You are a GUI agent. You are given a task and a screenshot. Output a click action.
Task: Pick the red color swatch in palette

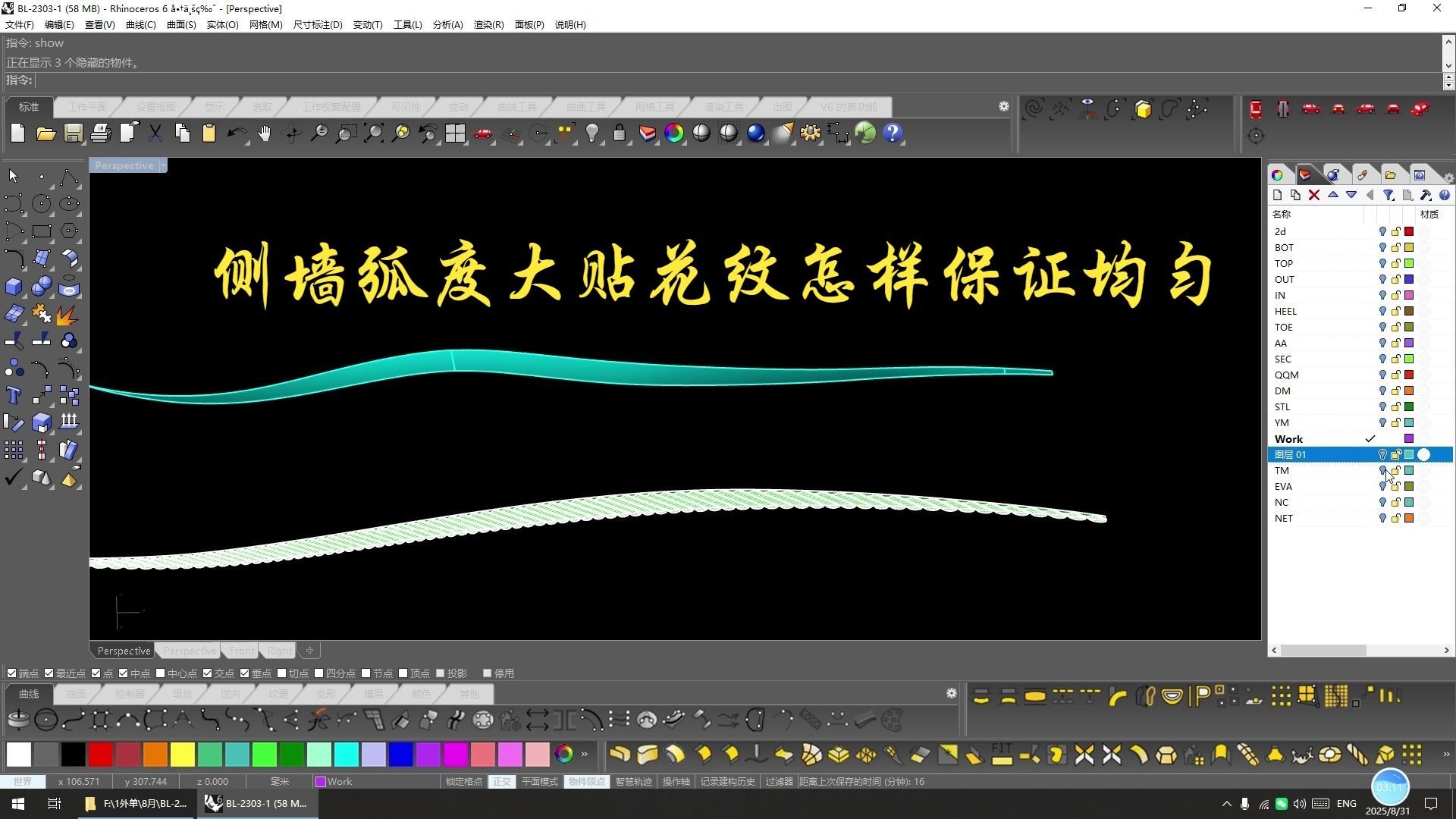click(x=100, y=755)
